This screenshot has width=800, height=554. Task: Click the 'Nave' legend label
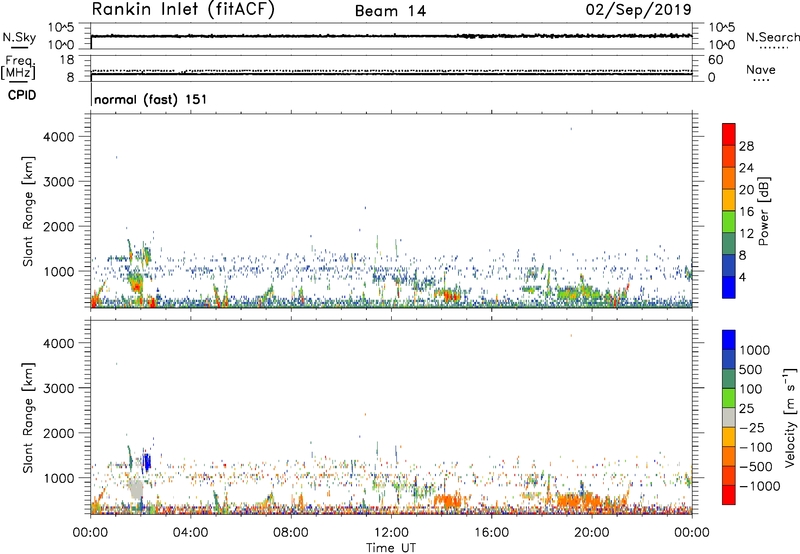(x=761, y=70)
